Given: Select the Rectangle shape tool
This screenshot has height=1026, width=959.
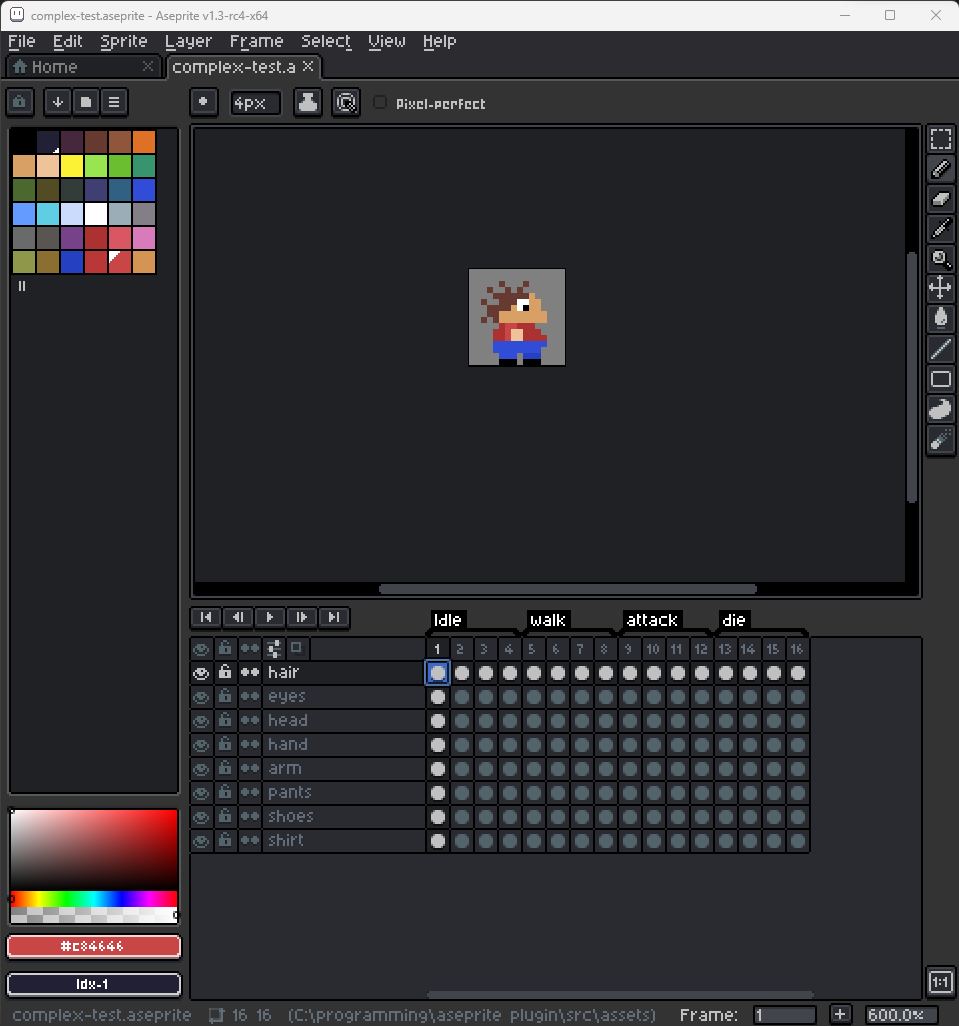Looking at the screenshot, I should [x=941, y=380].
